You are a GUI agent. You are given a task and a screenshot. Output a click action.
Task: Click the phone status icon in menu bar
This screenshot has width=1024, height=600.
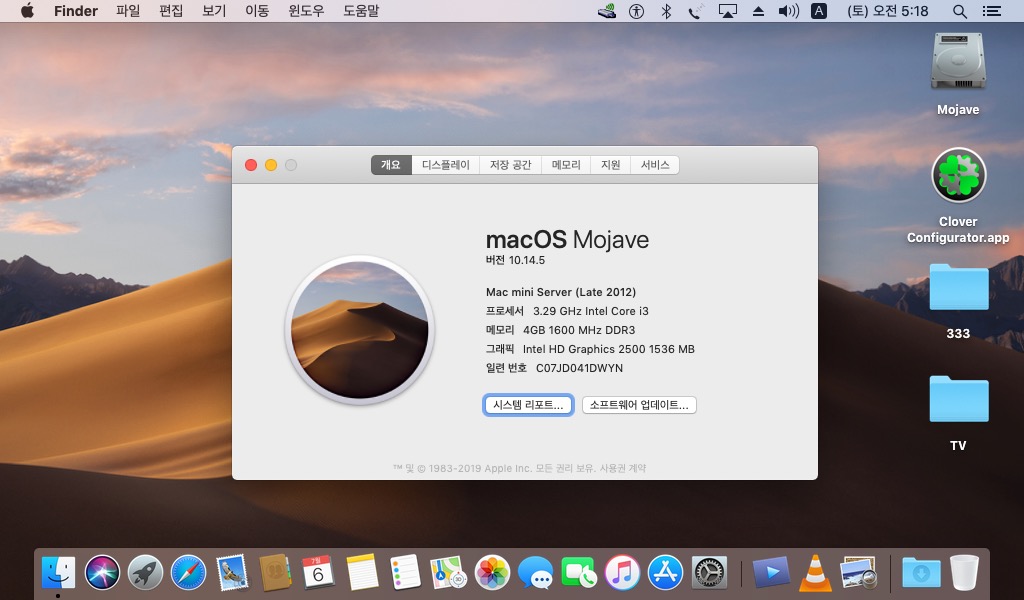tap(696, 11)
